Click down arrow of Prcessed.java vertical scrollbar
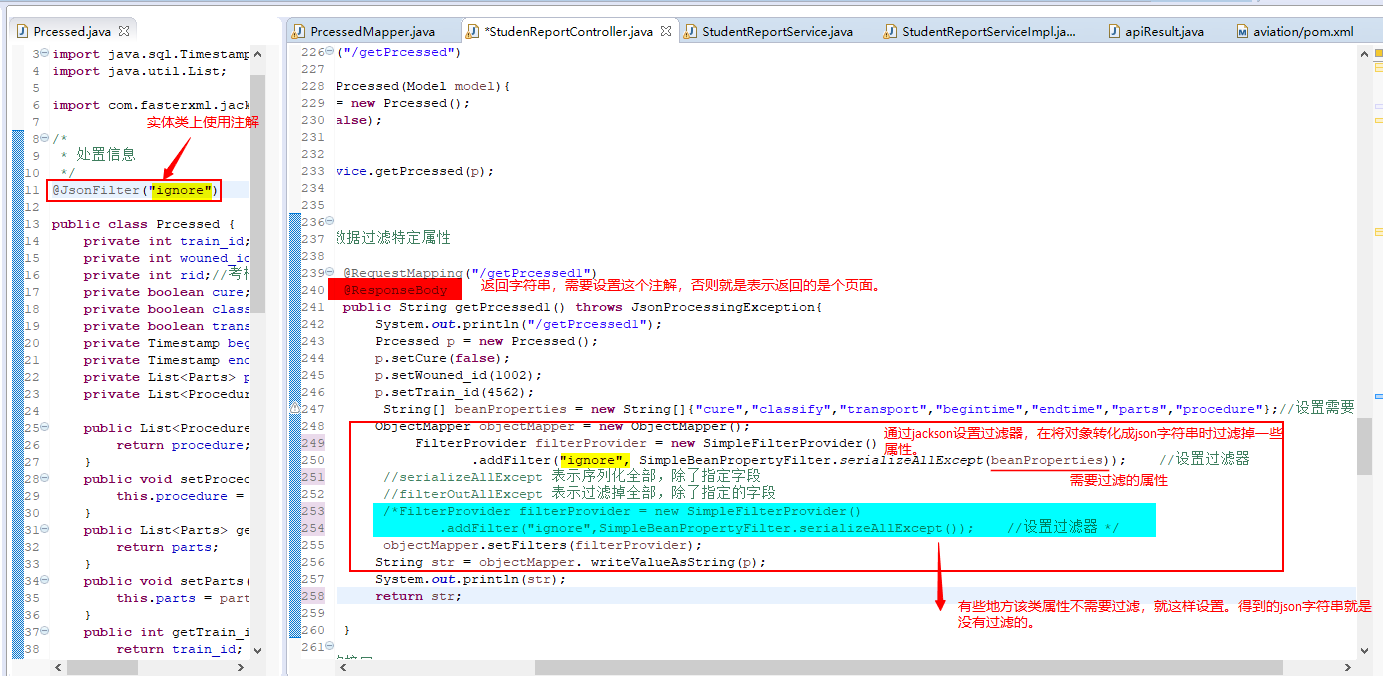Image resolution: width=1383 pixels, height=676 pixels. click(x=257, y=650)
